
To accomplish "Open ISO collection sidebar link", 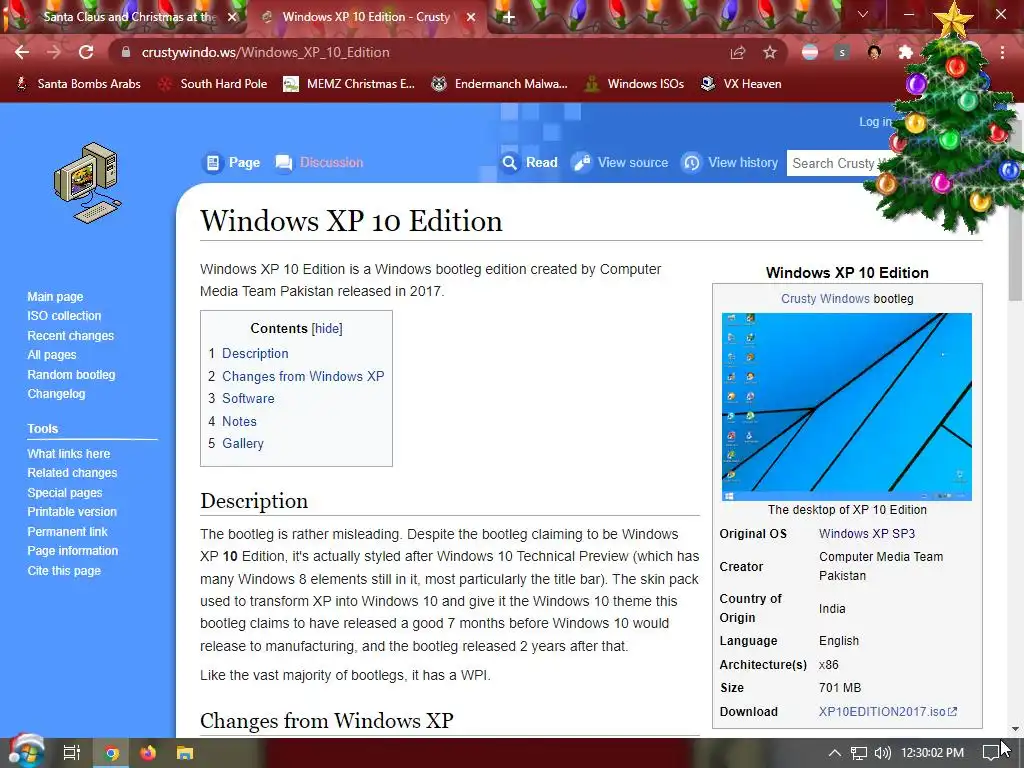I will pos(64,315).
